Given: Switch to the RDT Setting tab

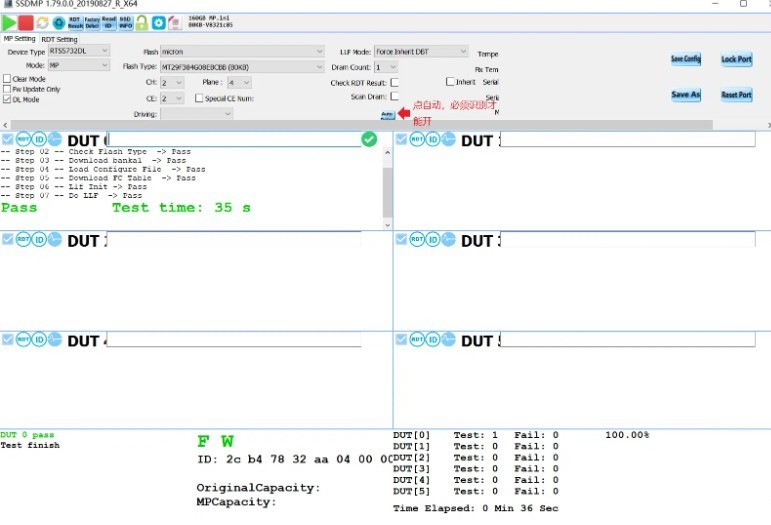Looking at the screenshot, I should [59, 39].
